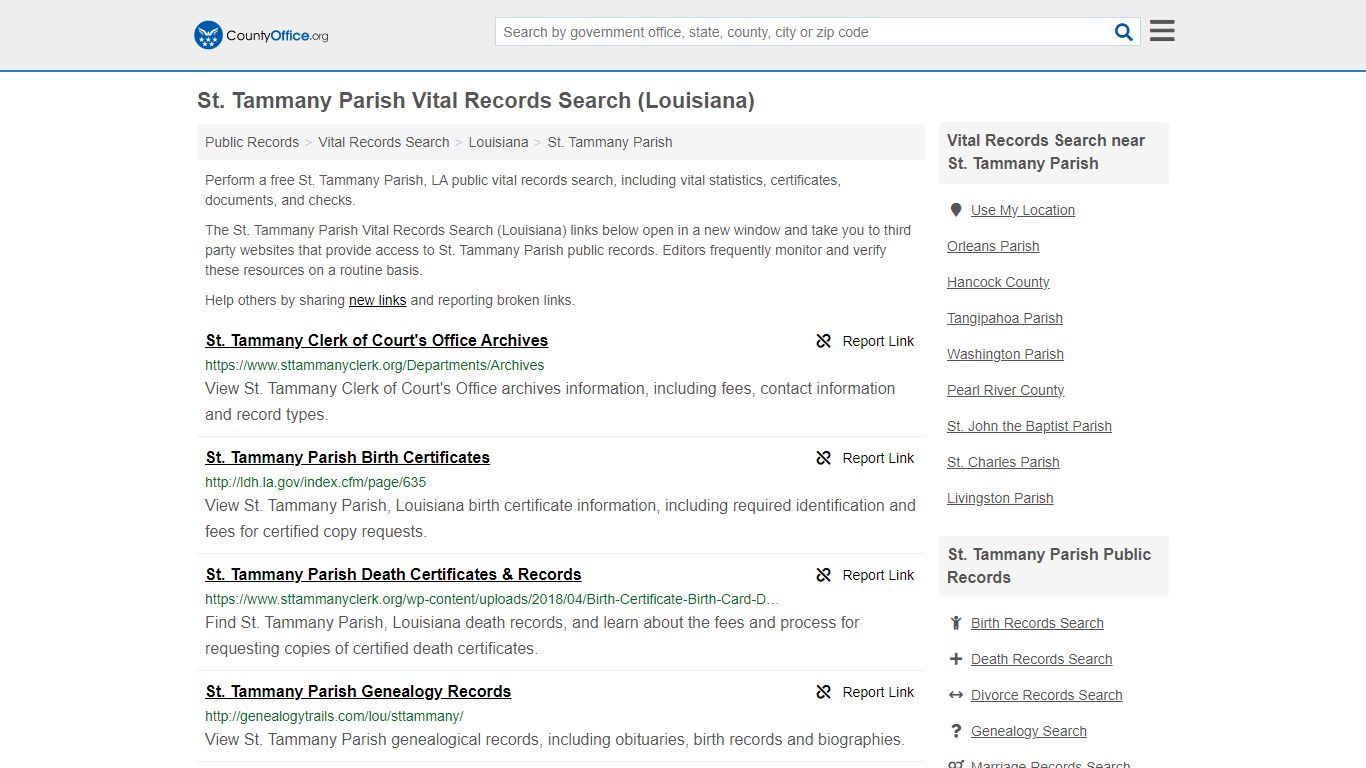Click Report Link icon for Genealogy Records
1366x768 pixels.
click(823, 692)
